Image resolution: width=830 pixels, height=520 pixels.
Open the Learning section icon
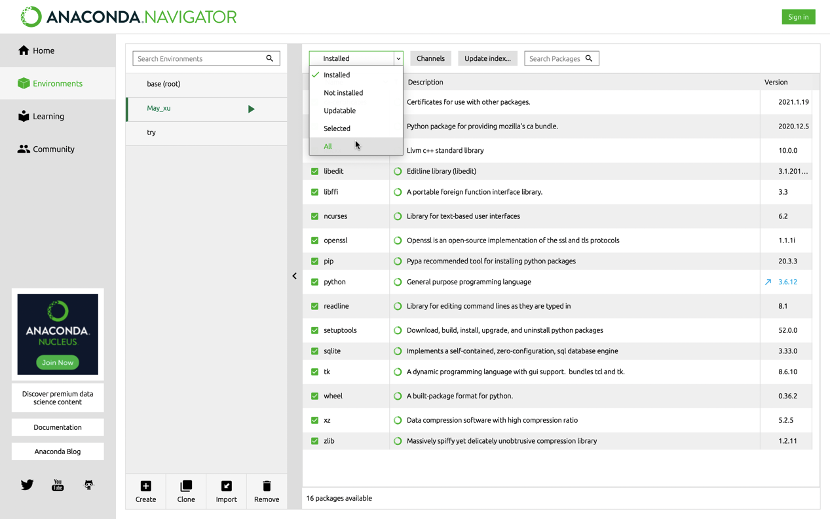[23, 116]
